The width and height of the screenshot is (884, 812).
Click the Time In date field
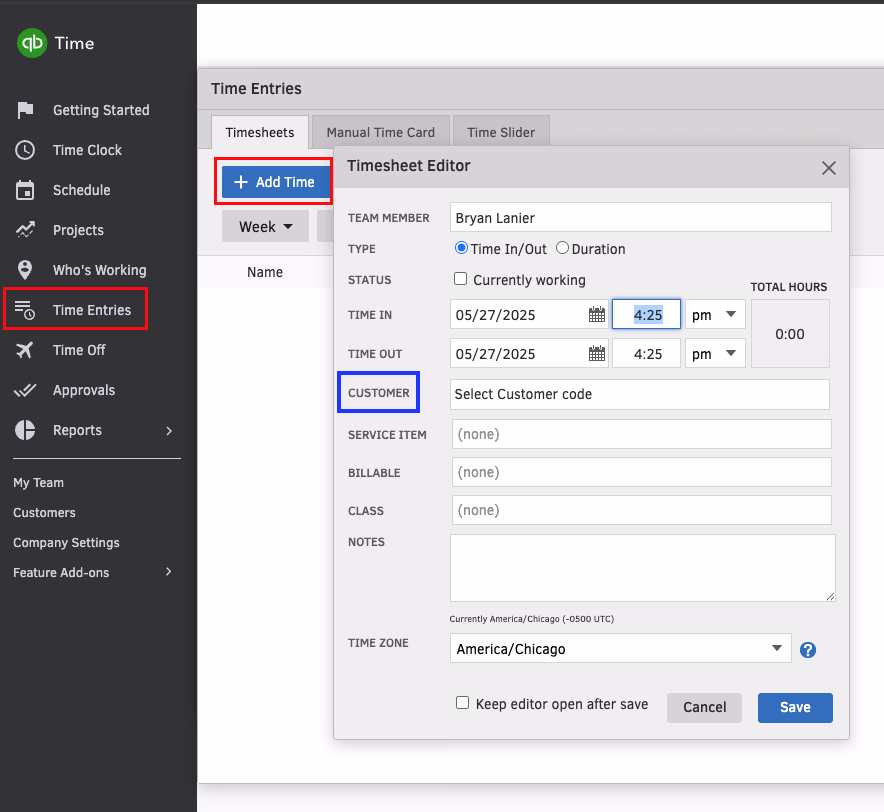pyautogui.click(x=529, y=315)
